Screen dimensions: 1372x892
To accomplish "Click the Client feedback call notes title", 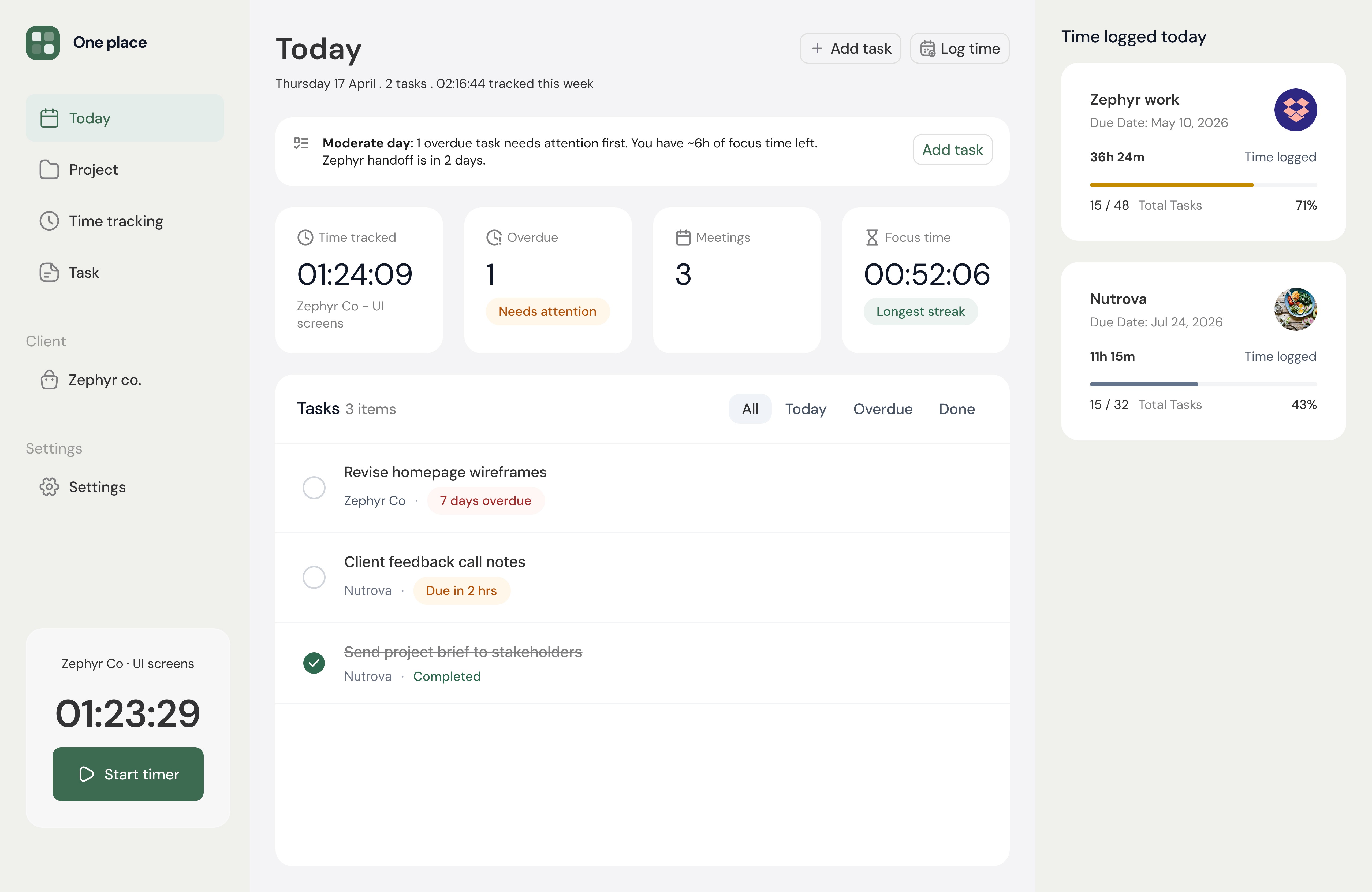I will click(x=435, y=562).
